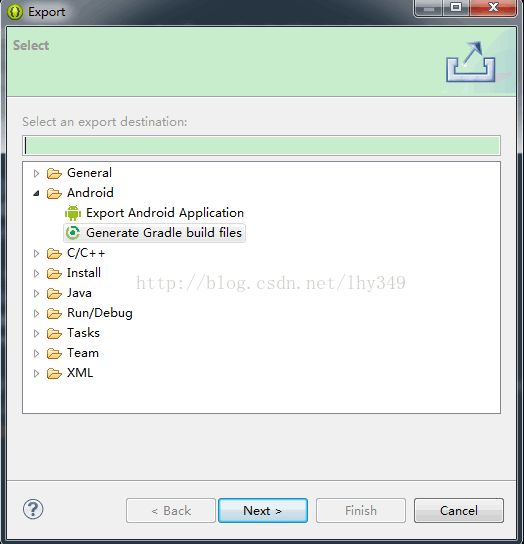Select the Tasks tree item label
This screenshot has width=524, height=544.
pos(83,333)
